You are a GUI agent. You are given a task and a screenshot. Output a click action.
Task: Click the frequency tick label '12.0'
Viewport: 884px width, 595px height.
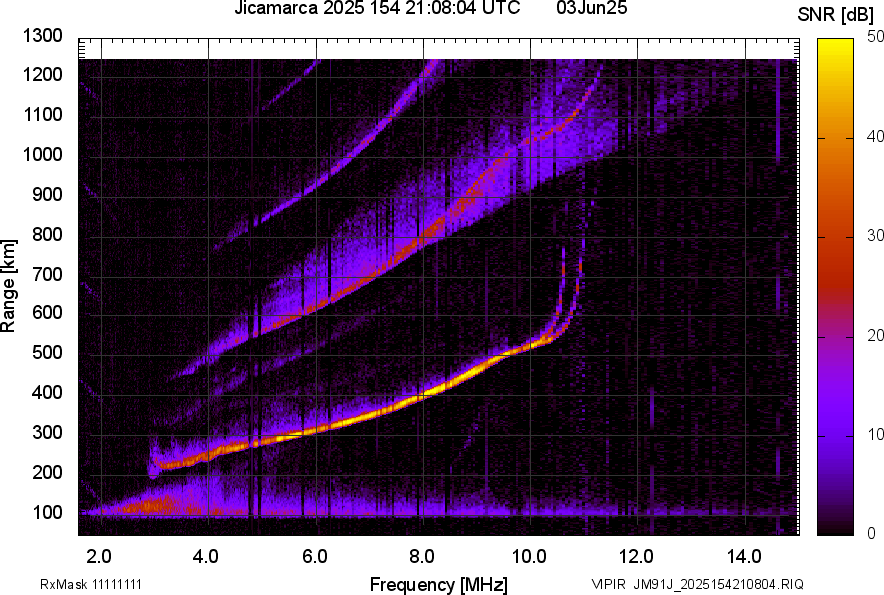pos(637,557)
